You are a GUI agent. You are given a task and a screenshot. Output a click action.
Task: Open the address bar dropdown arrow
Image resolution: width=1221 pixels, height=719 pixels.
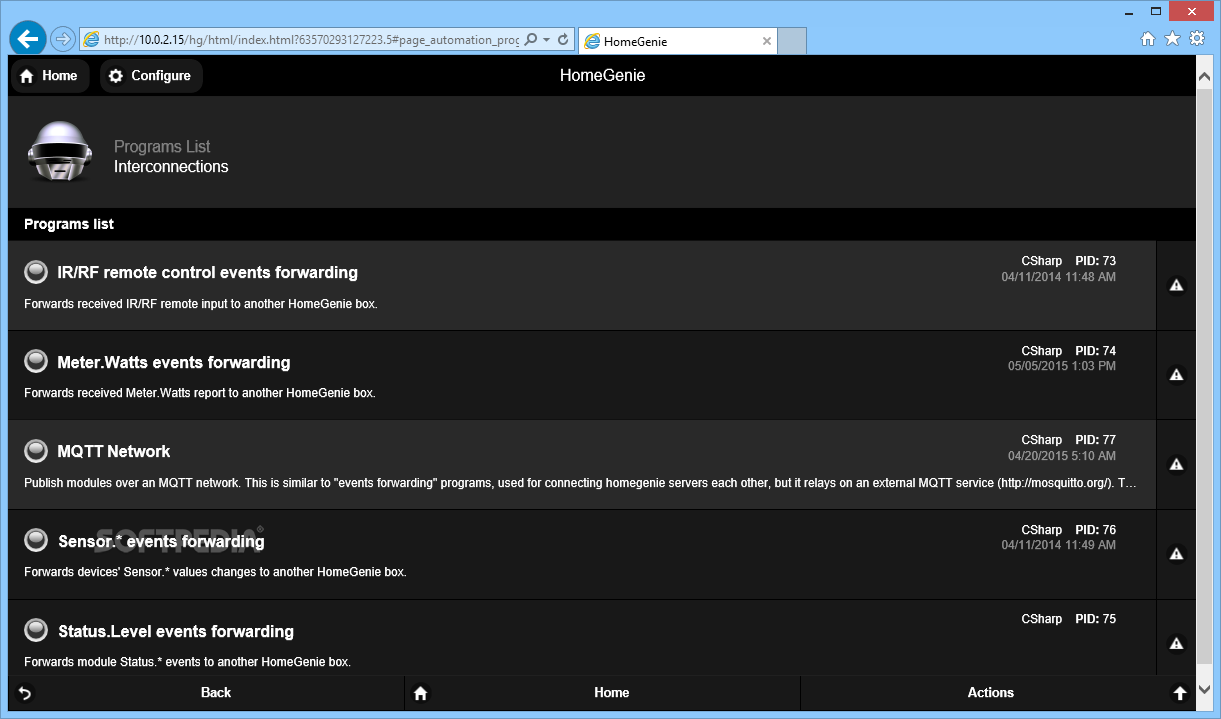click(547, 40)
